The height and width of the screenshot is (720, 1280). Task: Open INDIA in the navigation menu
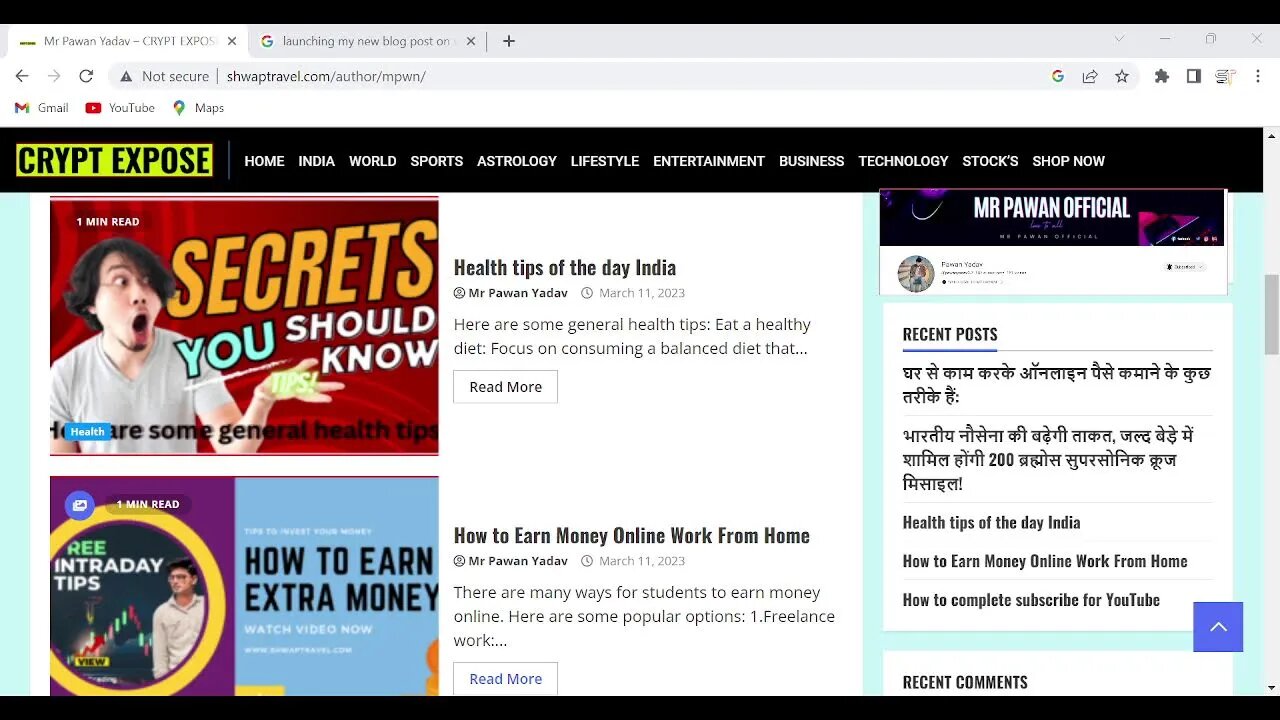point(316,161)
